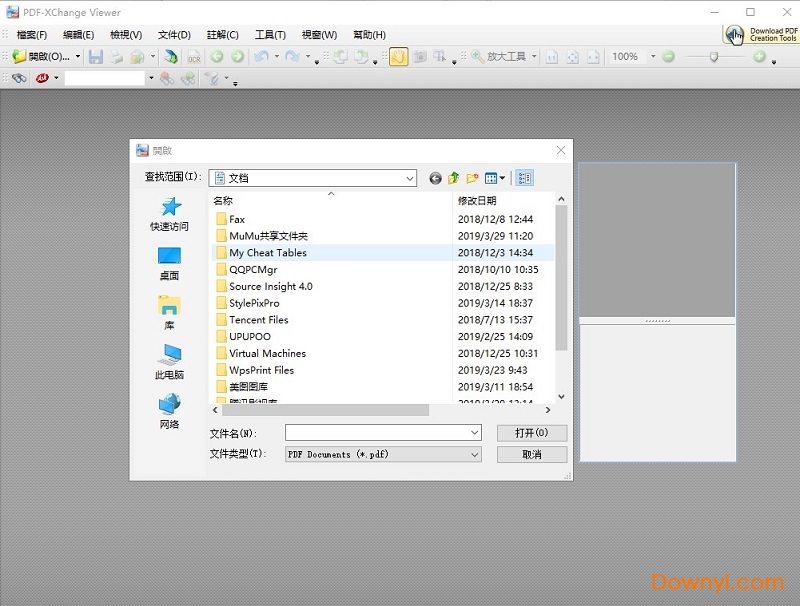Image resolution: width=800 pixels, height=606 pixels.
Task: Create a new folder in the dialog
Action: [472, 178]
